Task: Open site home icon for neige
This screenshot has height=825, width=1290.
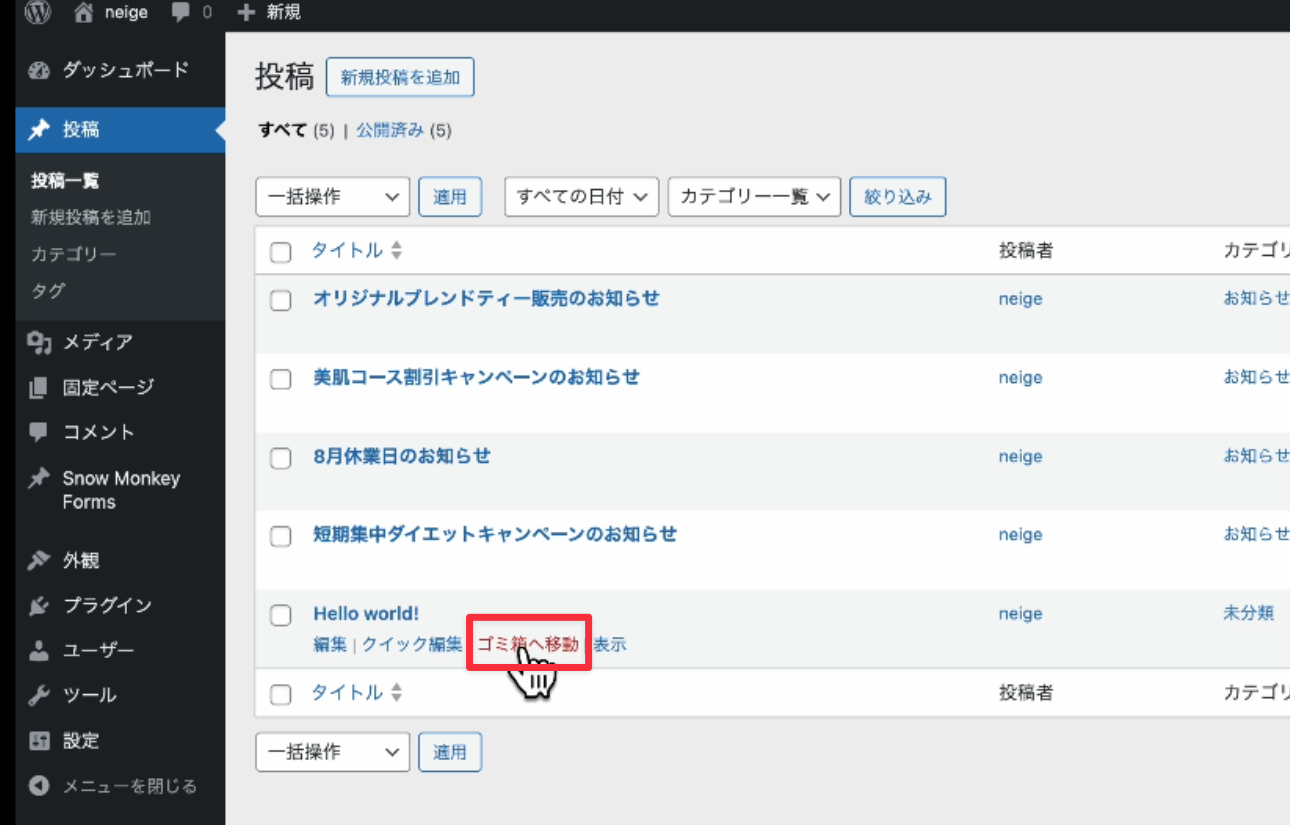Action: point(84,13)
